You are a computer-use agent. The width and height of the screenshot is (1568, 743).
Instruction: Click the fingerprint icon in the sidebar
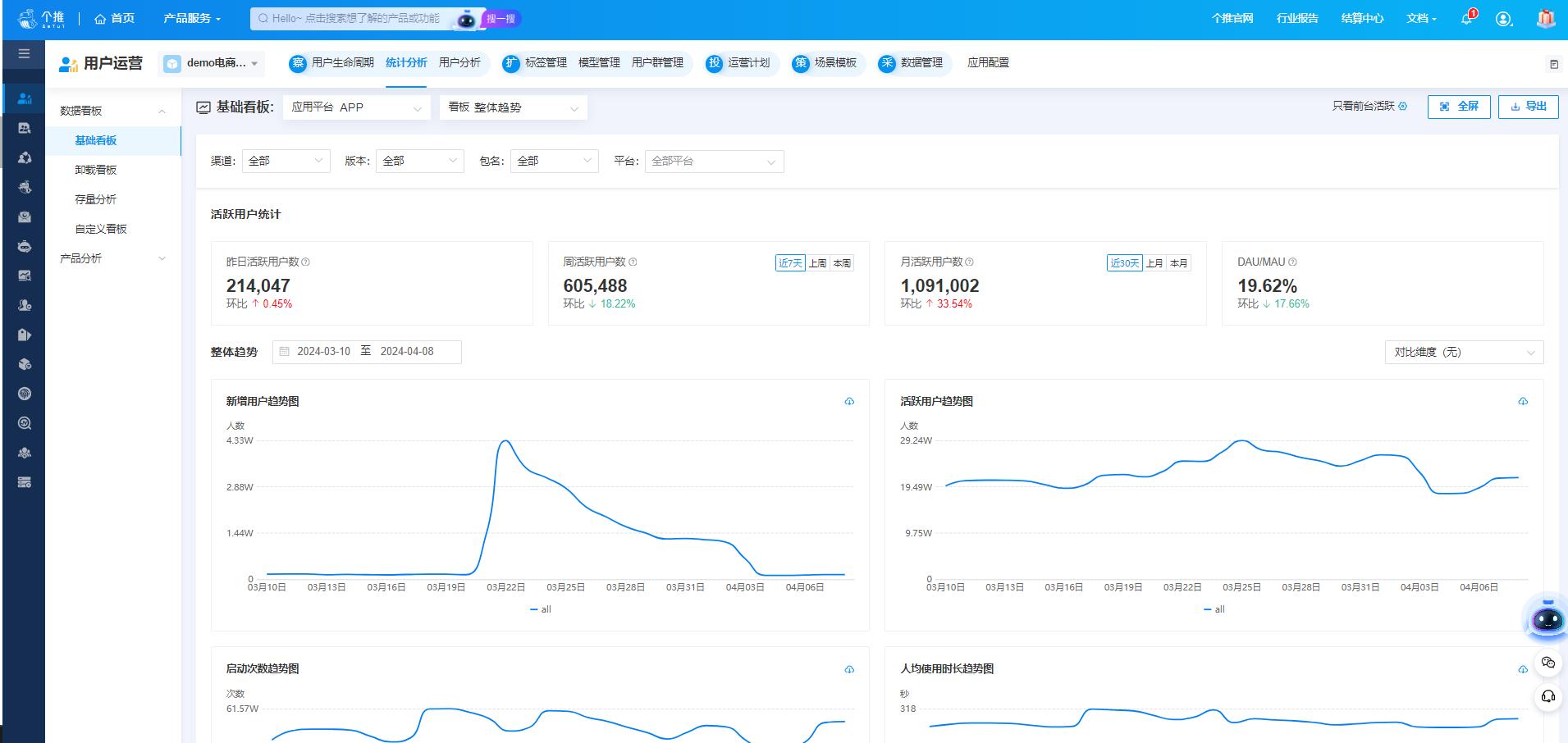point(25,394)
